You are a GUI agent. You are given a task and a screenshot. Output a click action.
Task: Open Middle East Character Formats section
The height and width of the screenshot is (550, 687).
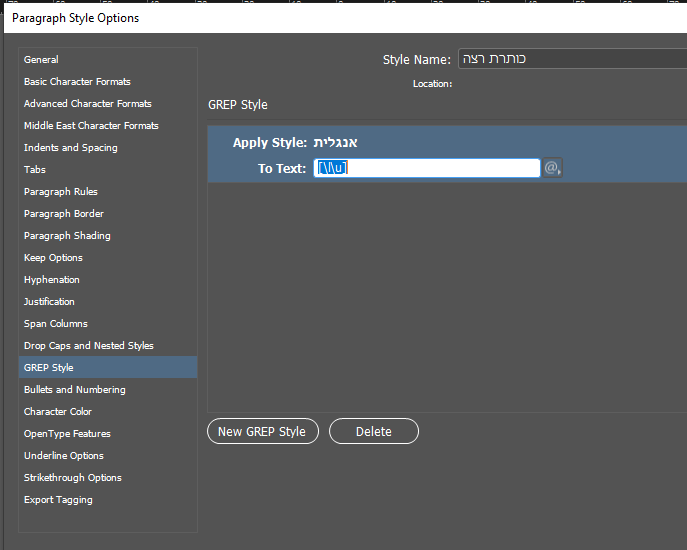pyautogui.click(x=108, y=125)
